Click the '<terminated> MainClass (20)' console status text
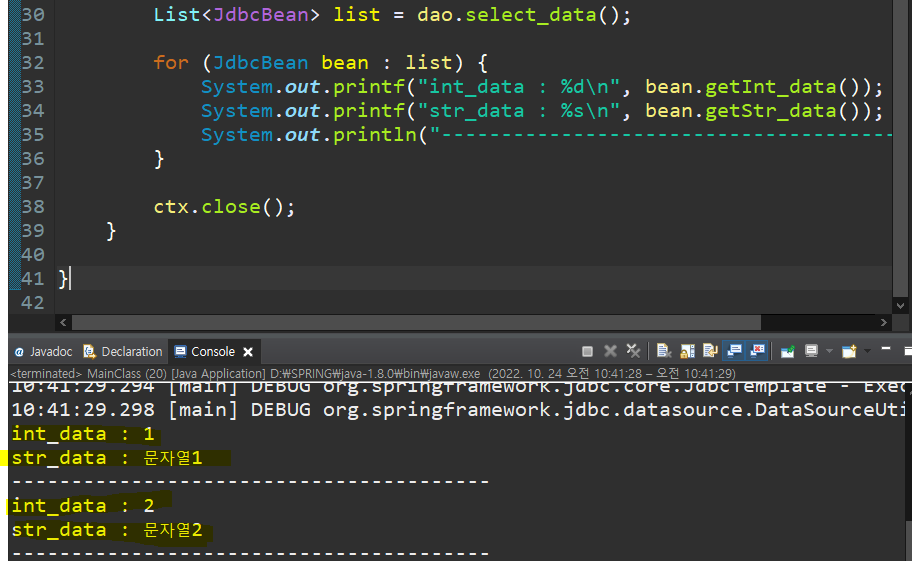 (x=88, y=373)
